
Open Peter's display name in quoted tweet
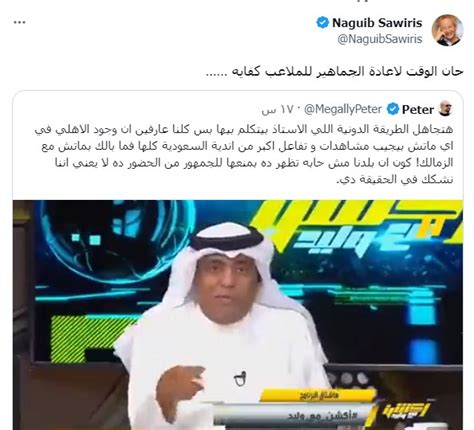click(418, 109)
